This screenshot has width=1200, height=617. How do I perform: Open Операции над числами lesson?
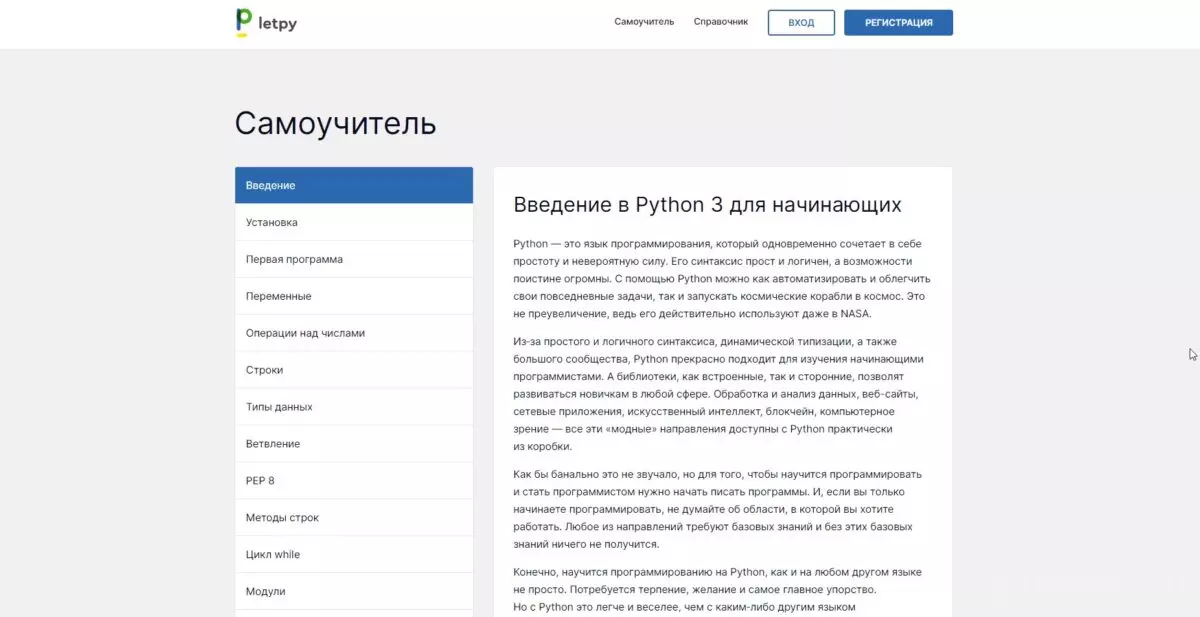354,333
